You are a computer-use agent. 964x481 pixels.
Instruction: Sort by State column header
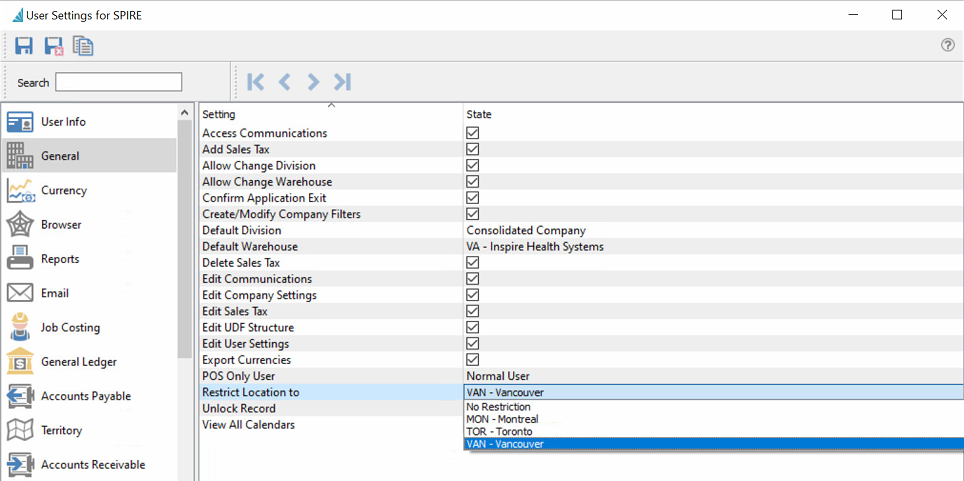[x=713, y=114]
